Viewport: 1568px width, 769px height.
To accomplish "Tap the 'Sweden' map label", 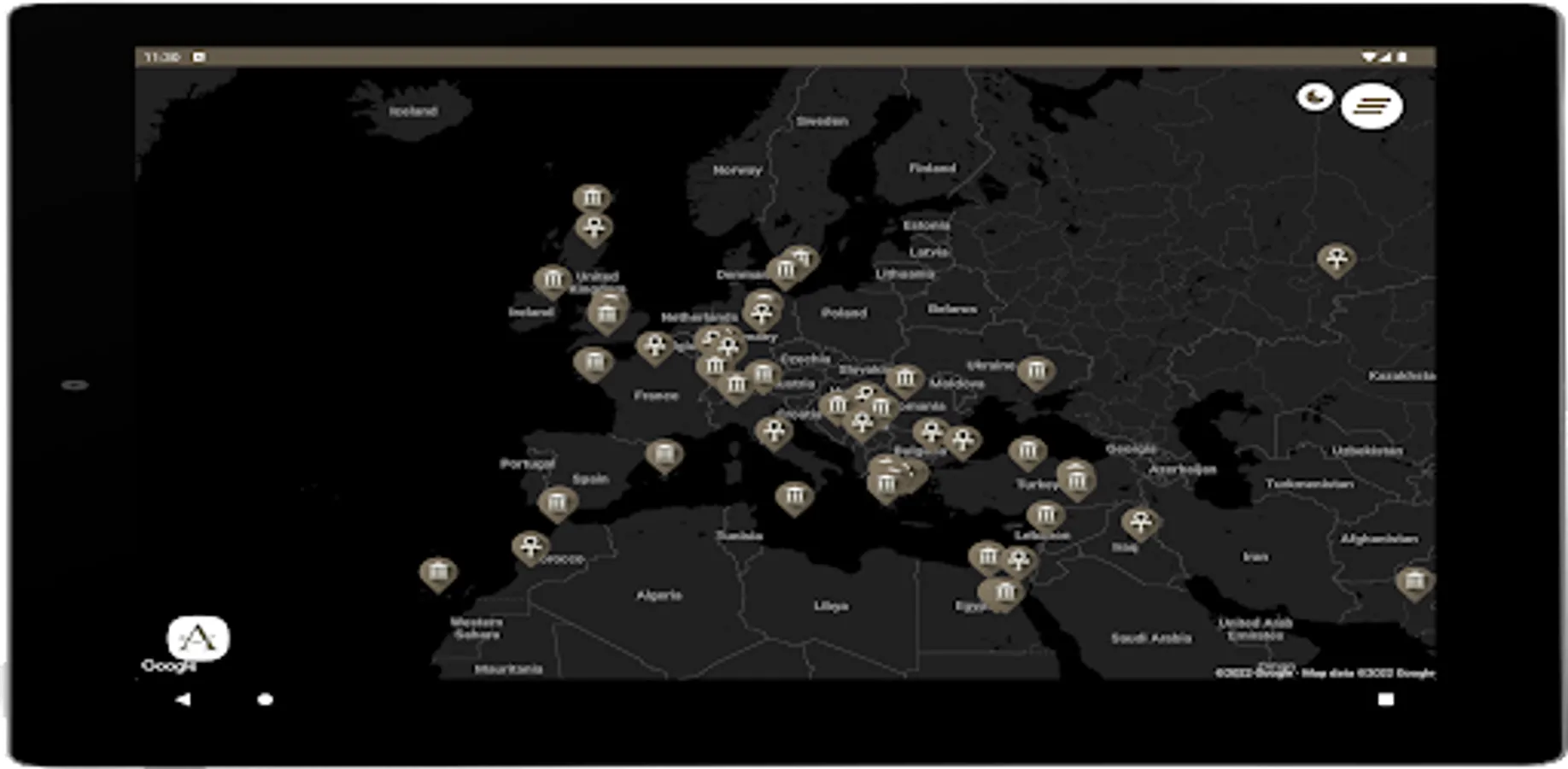I will pyautogui.click(x=822, y=121).
